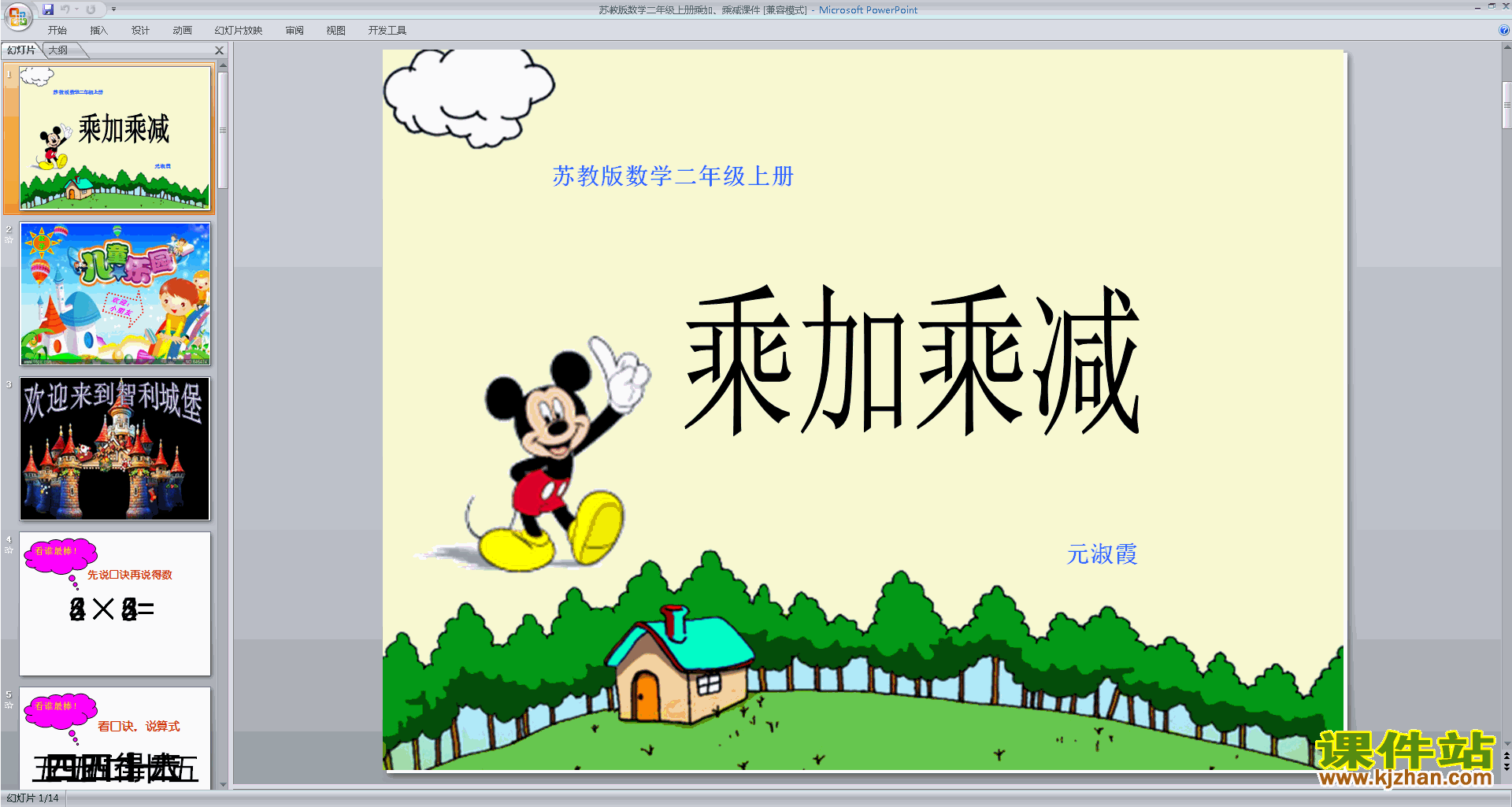
Task: Open the 设计 ribbon tab
Action: click(140, 31)
